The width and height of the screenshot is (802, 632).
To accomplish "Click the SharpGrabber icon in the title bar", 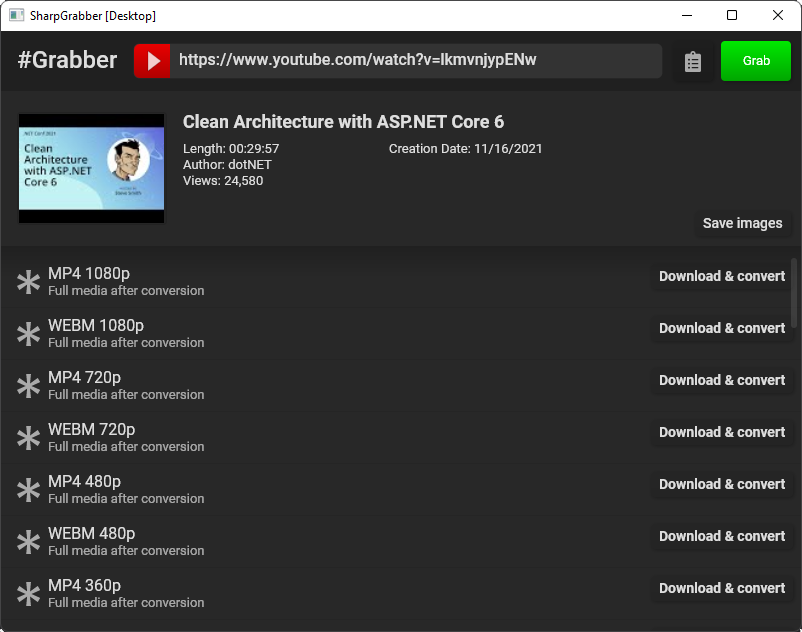I will 14,15.
